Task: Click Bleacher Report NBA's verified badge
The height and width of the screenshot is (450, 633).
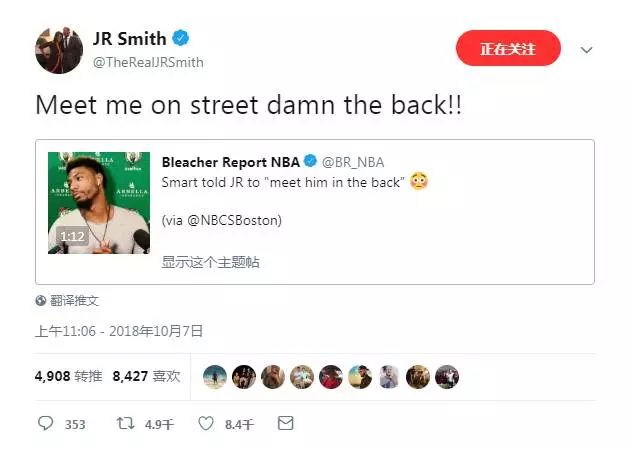Action: click(x=310, y=161)
